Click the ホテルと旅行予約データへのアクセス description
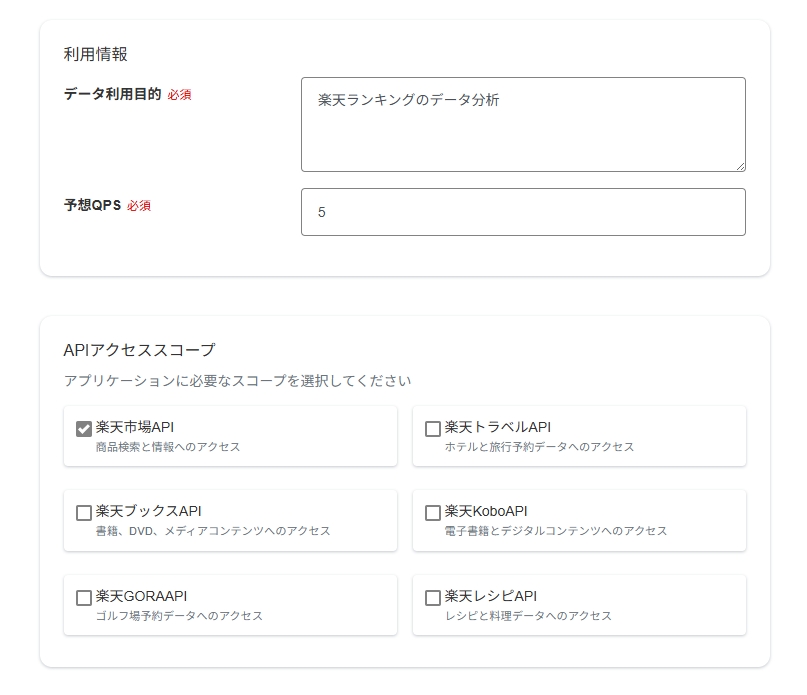807x695 pixels. tap(539, 447)
